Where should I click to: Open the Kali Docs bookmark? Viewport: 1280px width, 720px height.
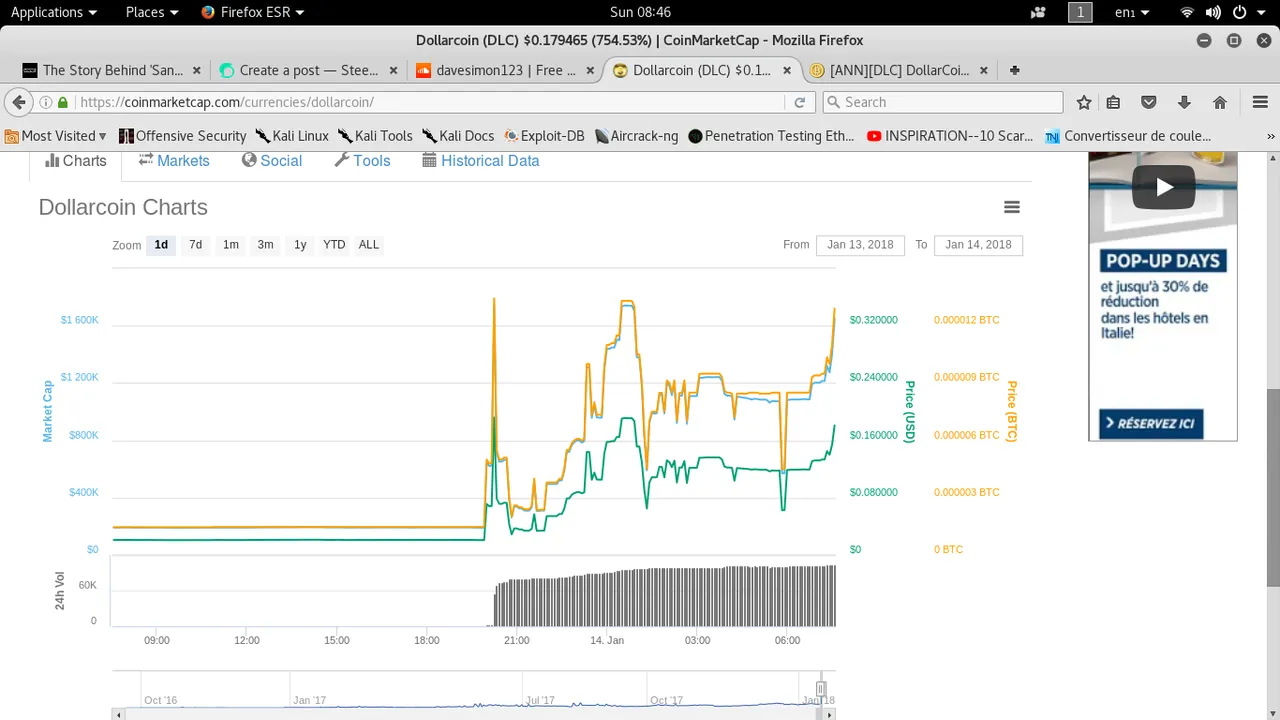[x=458, y=136]
